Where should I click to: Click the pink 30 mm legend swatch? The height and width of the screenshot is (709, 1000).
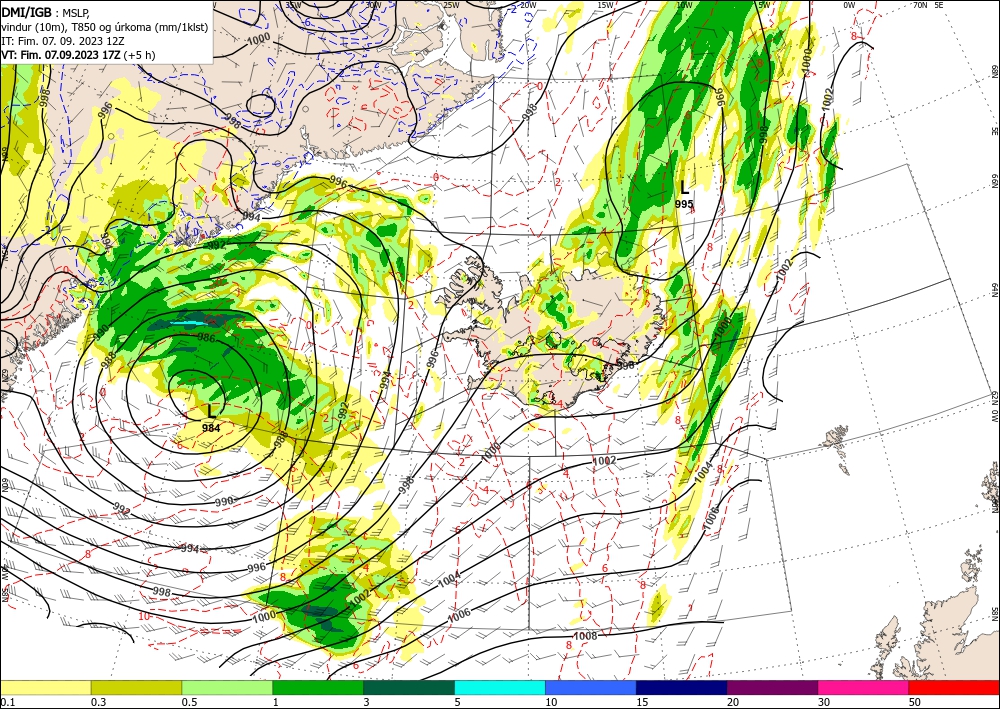(864, 687)
